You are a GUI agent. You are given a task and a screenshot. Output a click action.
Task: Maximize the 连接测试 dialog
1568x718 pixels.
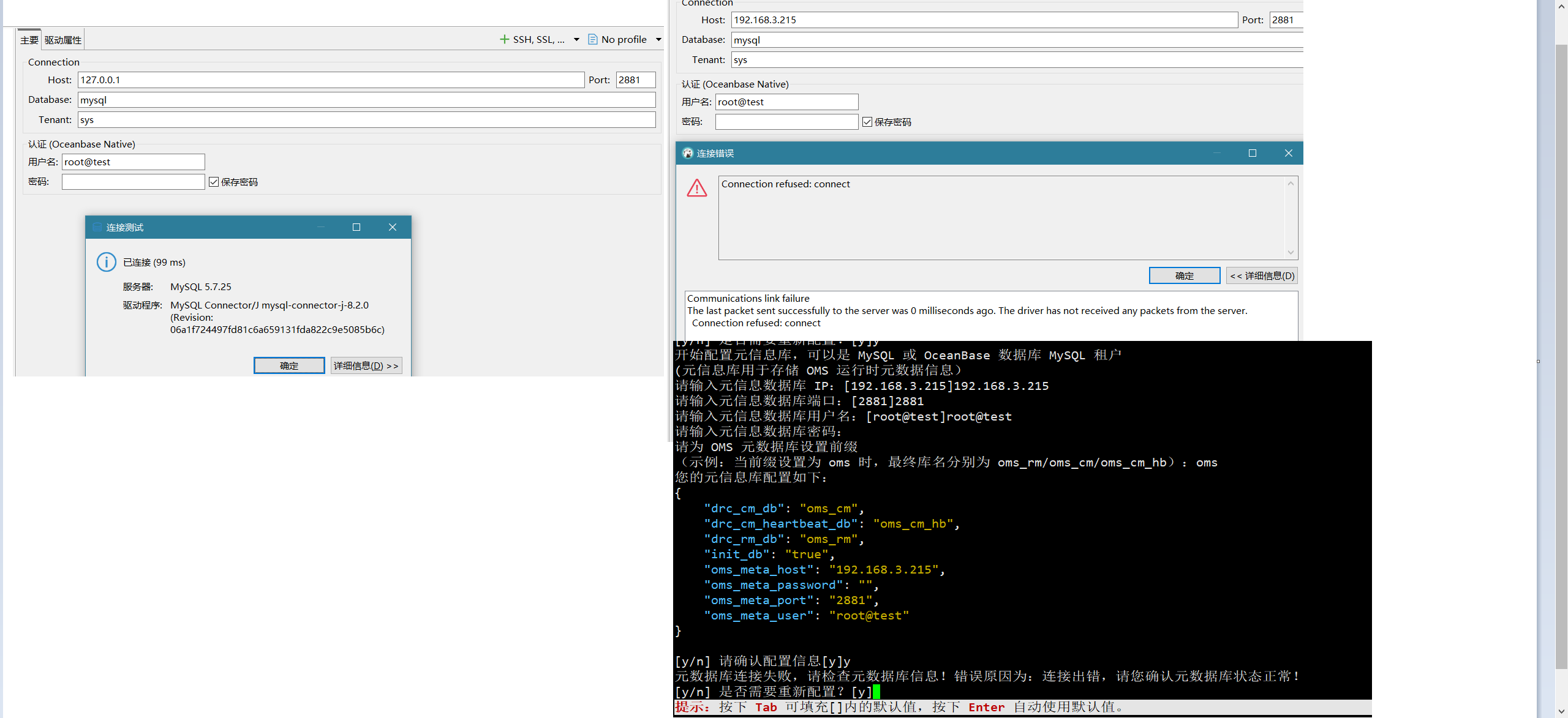tap(356, 227)
